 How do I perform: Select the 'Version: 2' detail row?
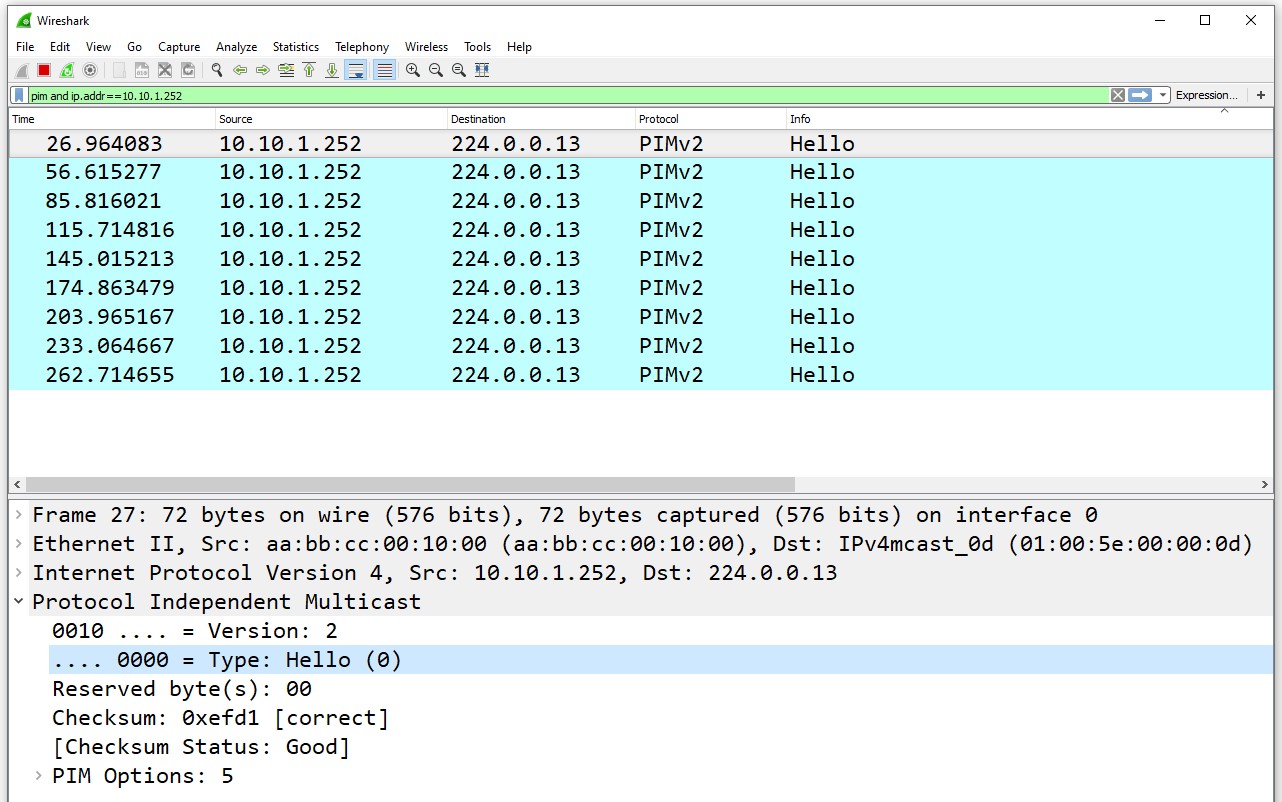point(661,631)
